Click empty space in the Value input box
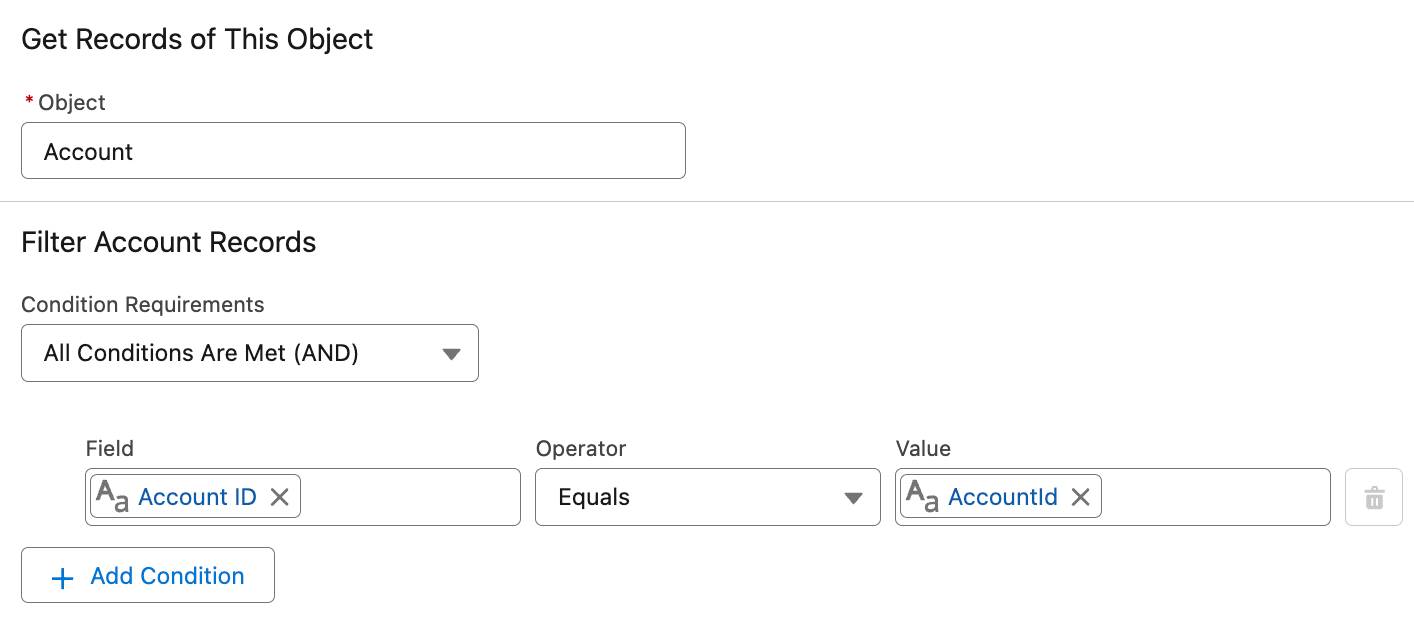The height and width of the screenshot is (622, 1414). (x=1214, y=497)
